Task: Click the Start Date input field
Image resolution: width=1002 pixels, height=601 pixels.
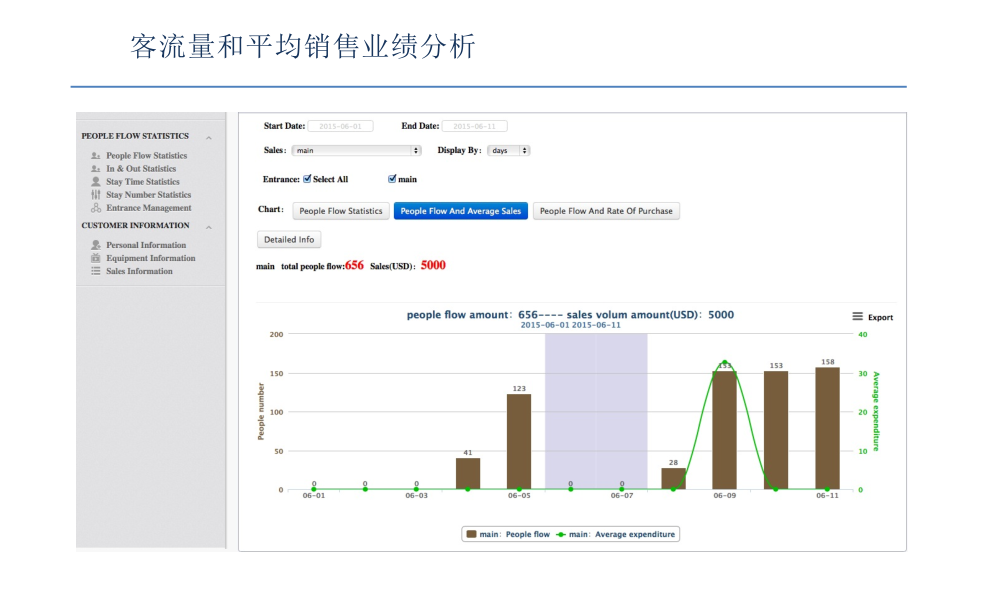Action: click(x=340, y=126)
